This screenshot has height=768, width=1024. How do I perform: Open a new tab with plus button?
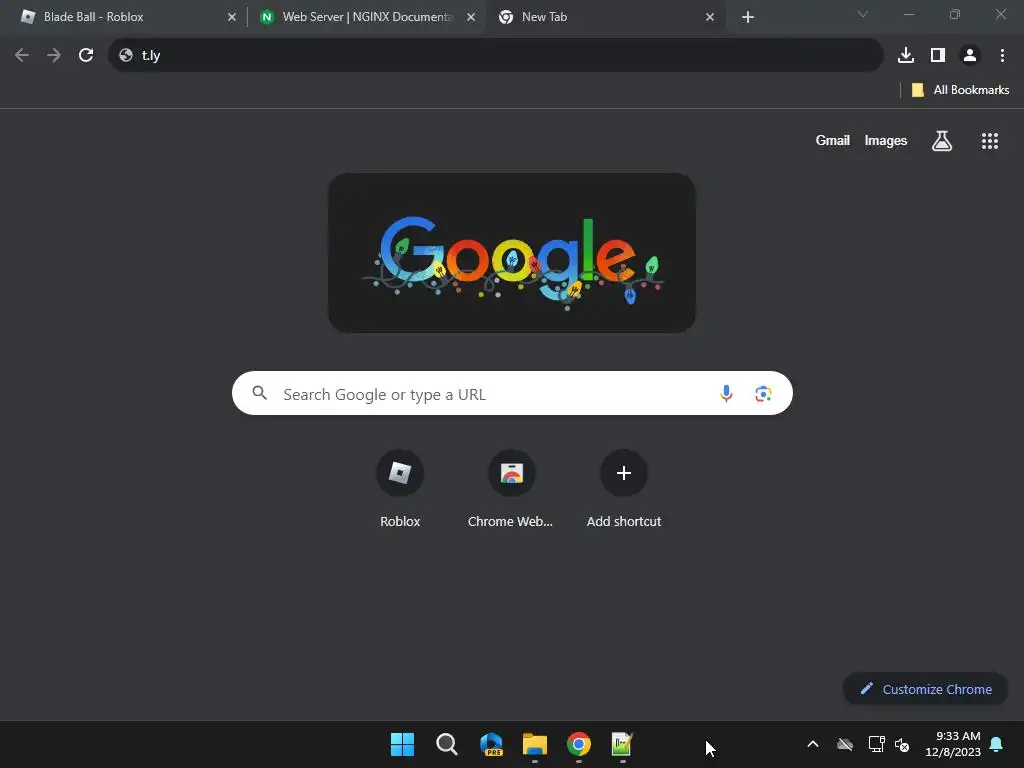tap(748, 17)
